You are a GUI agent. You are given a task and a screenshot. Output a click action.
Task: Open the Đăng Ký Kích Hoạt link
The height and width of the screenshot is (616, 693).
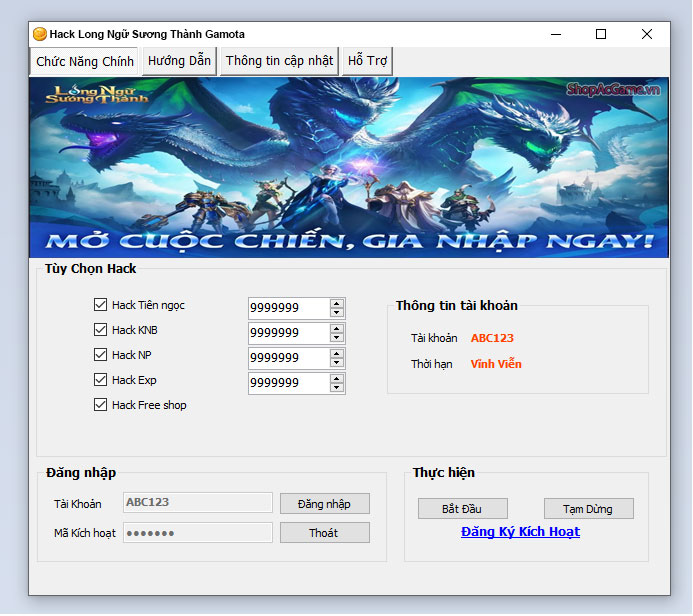tap(520, 532)
